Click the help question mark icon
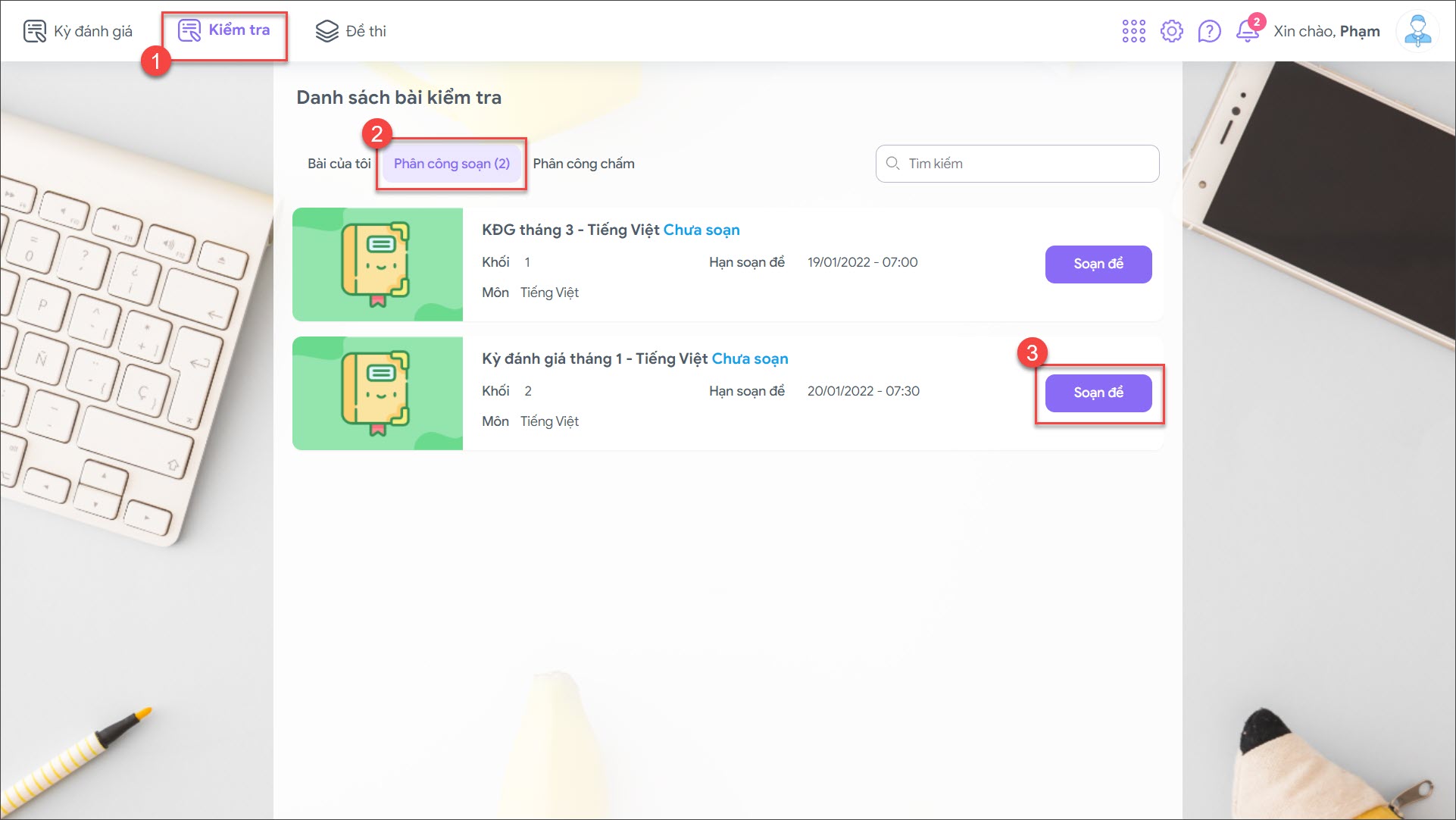This screenshot has height=820, width=1456. tap(1209, 31)
